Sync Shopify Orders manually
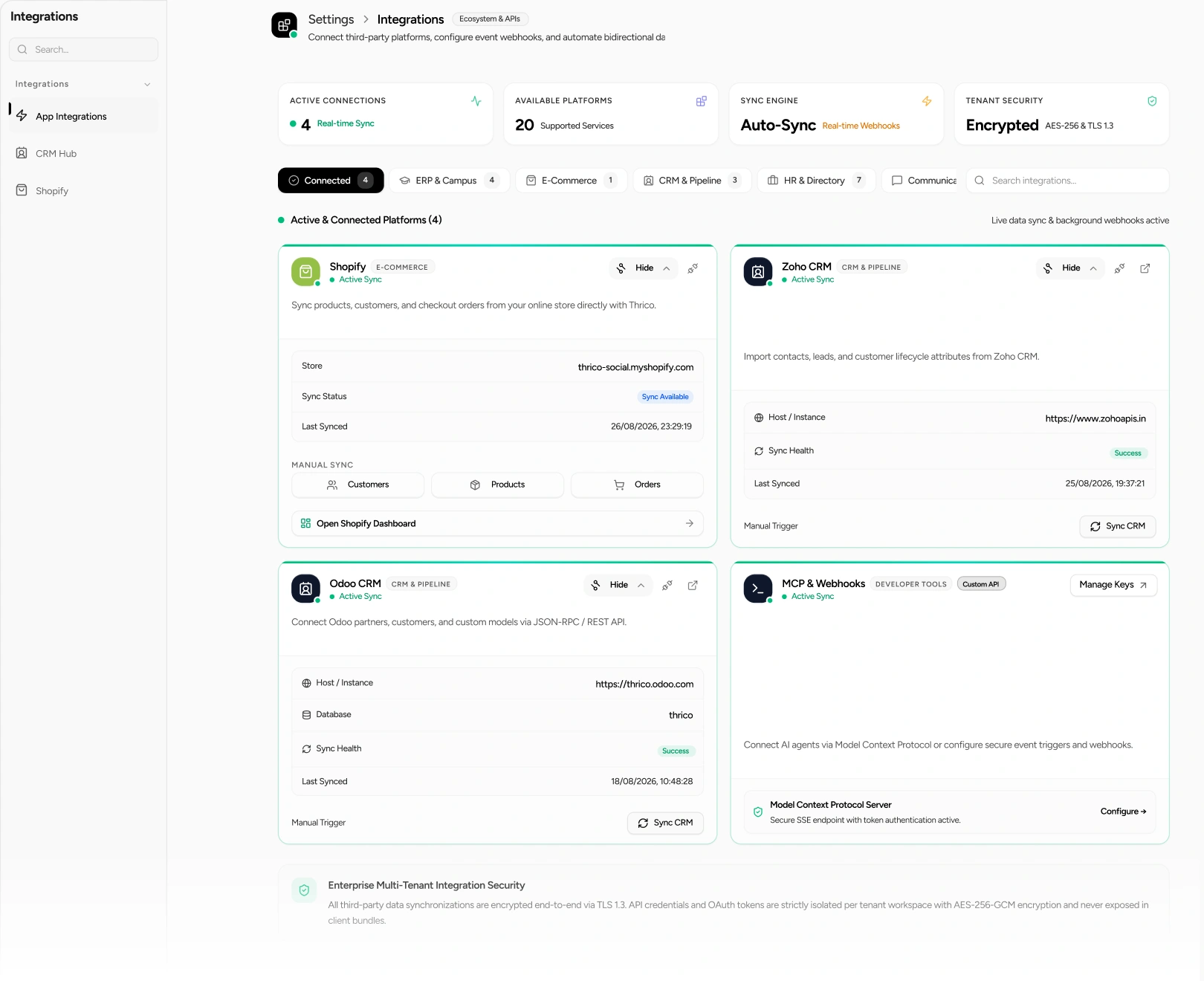The image size is (1204, 981). click(x=638, y=485)
